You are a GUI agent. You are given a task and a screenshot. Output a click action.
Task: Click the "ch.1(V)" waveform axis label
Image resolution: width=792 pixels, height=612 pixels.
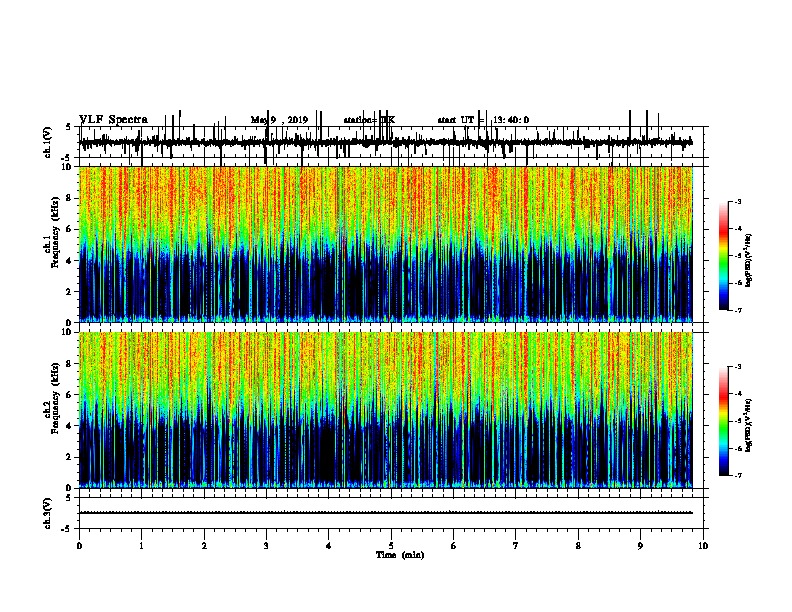click(x=47, y=142)
